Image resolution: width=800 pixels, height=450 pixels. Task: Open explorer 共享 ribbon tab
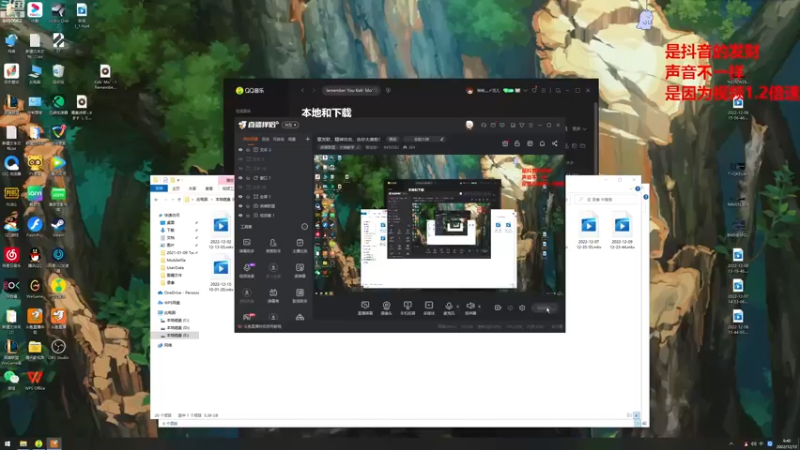pyautogui.click(x=192, y=188)
